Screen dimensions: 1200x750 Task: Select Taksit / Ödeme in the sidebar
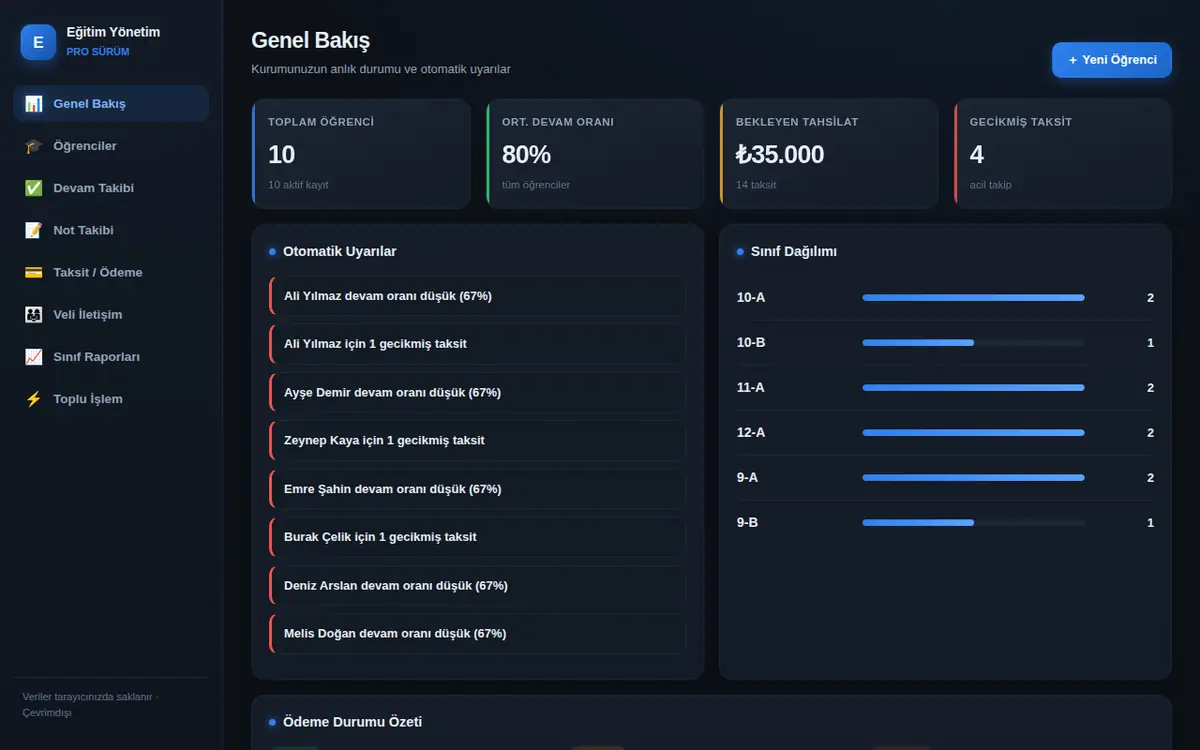pos(111,272)
